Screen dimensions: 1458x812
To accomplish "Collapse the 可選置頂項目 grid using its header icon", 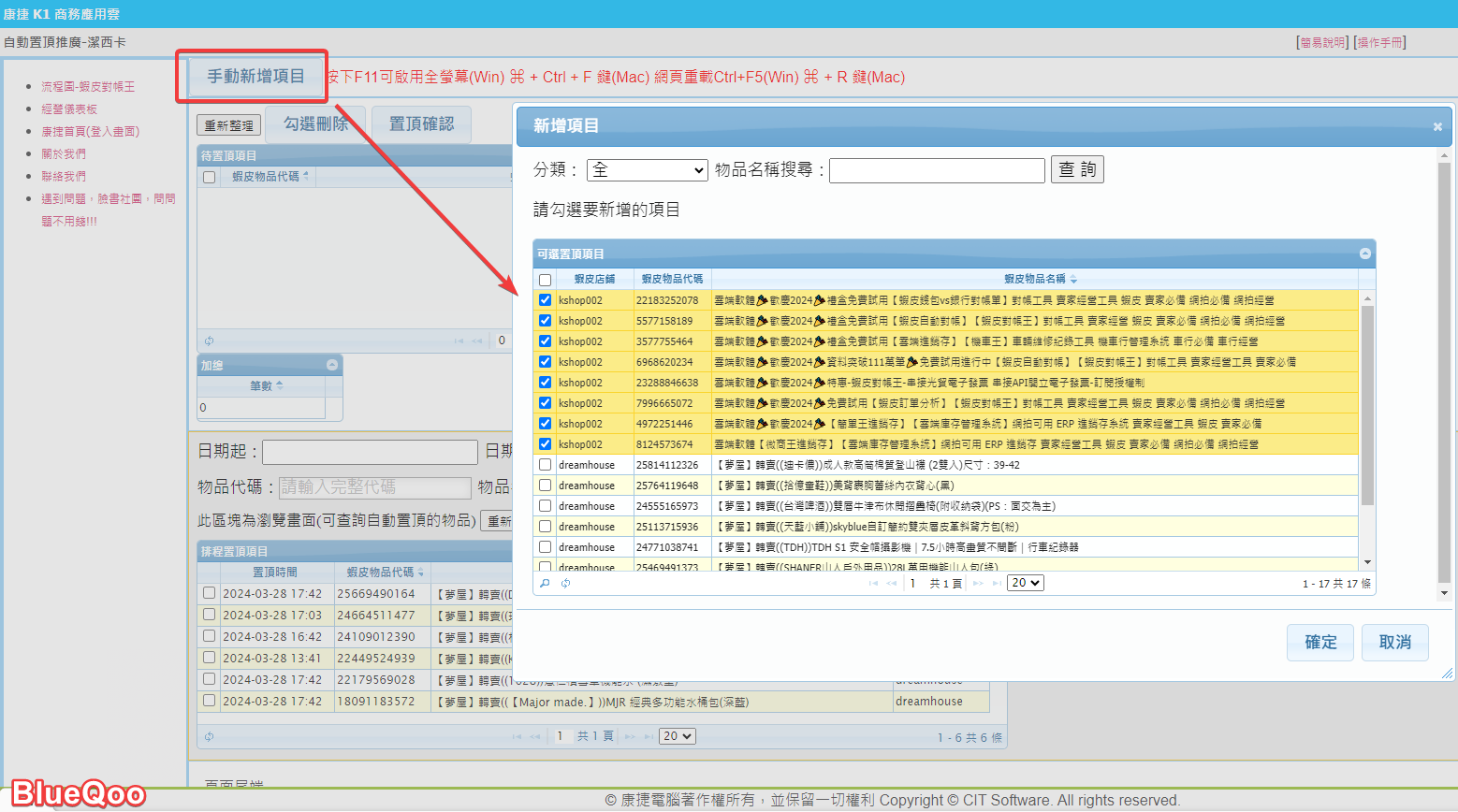I will click(1365, 254).
